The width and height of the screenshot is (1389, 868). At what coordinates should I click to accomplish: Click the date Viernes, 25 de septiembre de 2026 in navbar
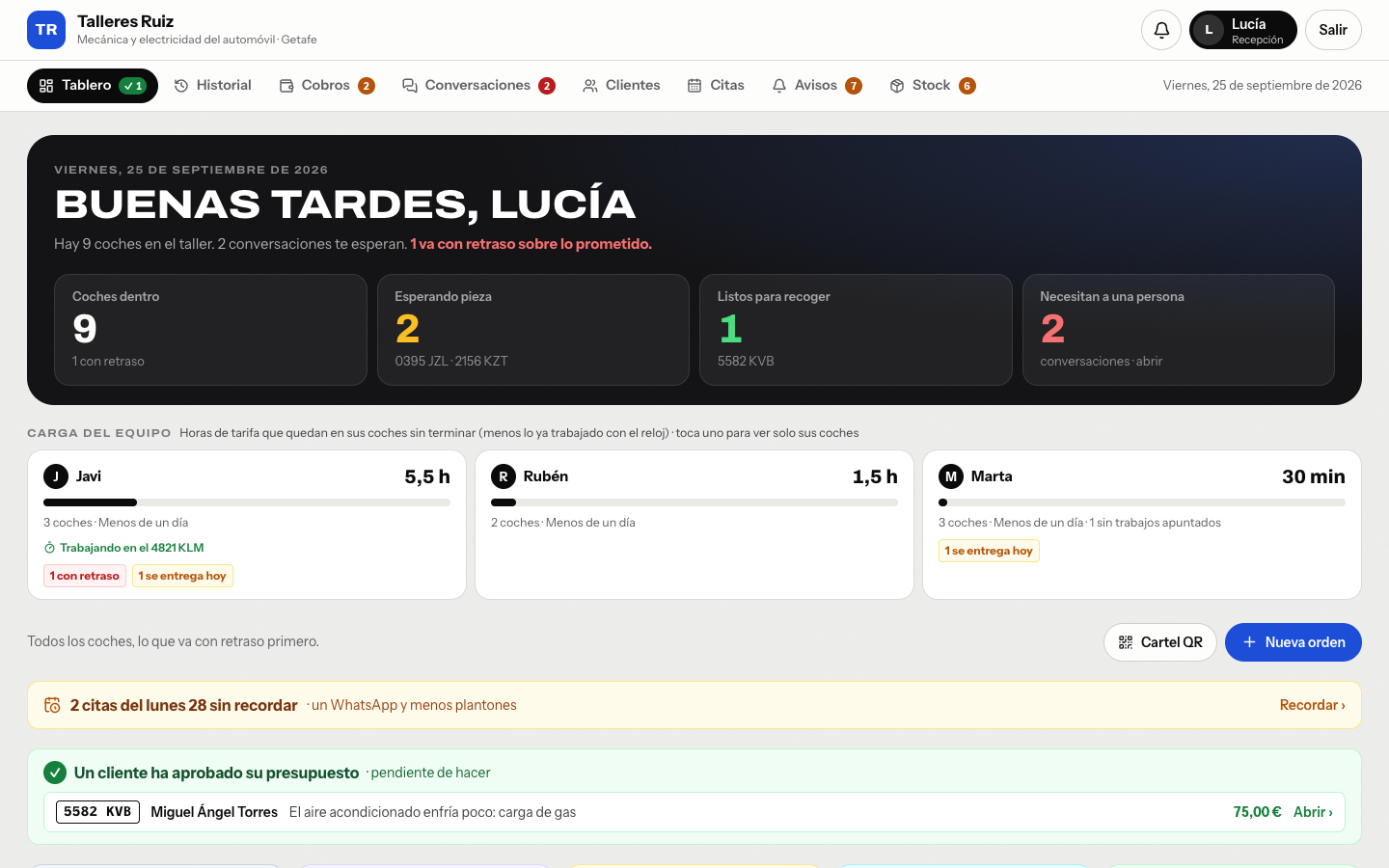[x=1263, y=86]
